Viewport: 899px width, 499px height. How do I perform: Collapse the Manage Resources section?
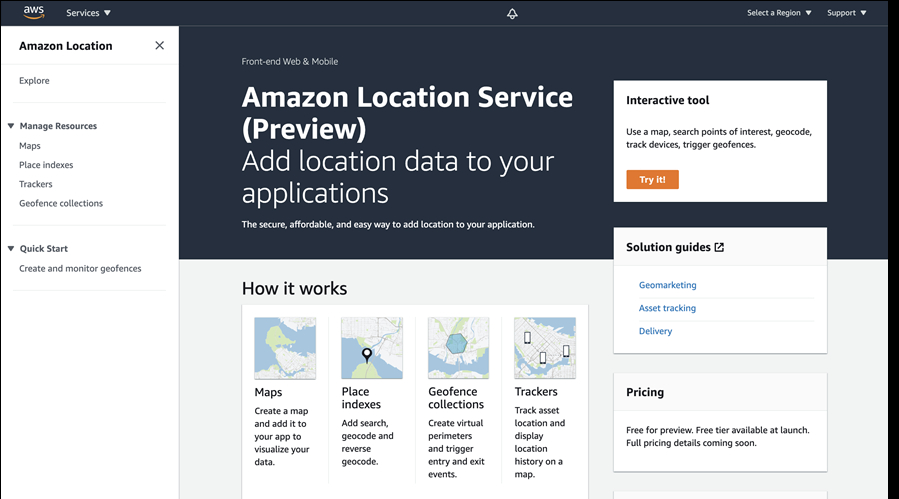(11, 126)
